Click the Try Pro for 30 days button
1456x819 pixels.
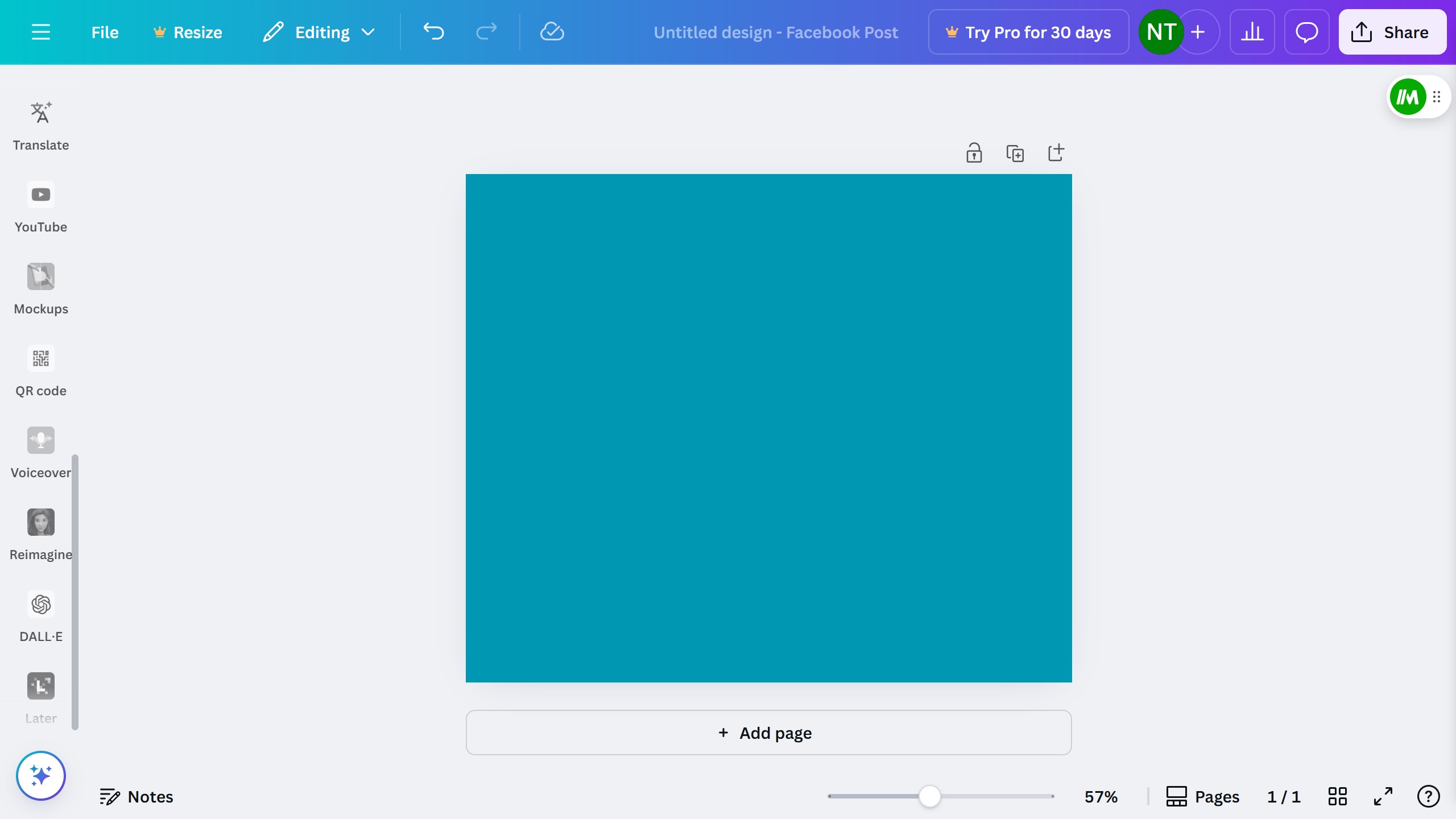tap(1028, 32)
